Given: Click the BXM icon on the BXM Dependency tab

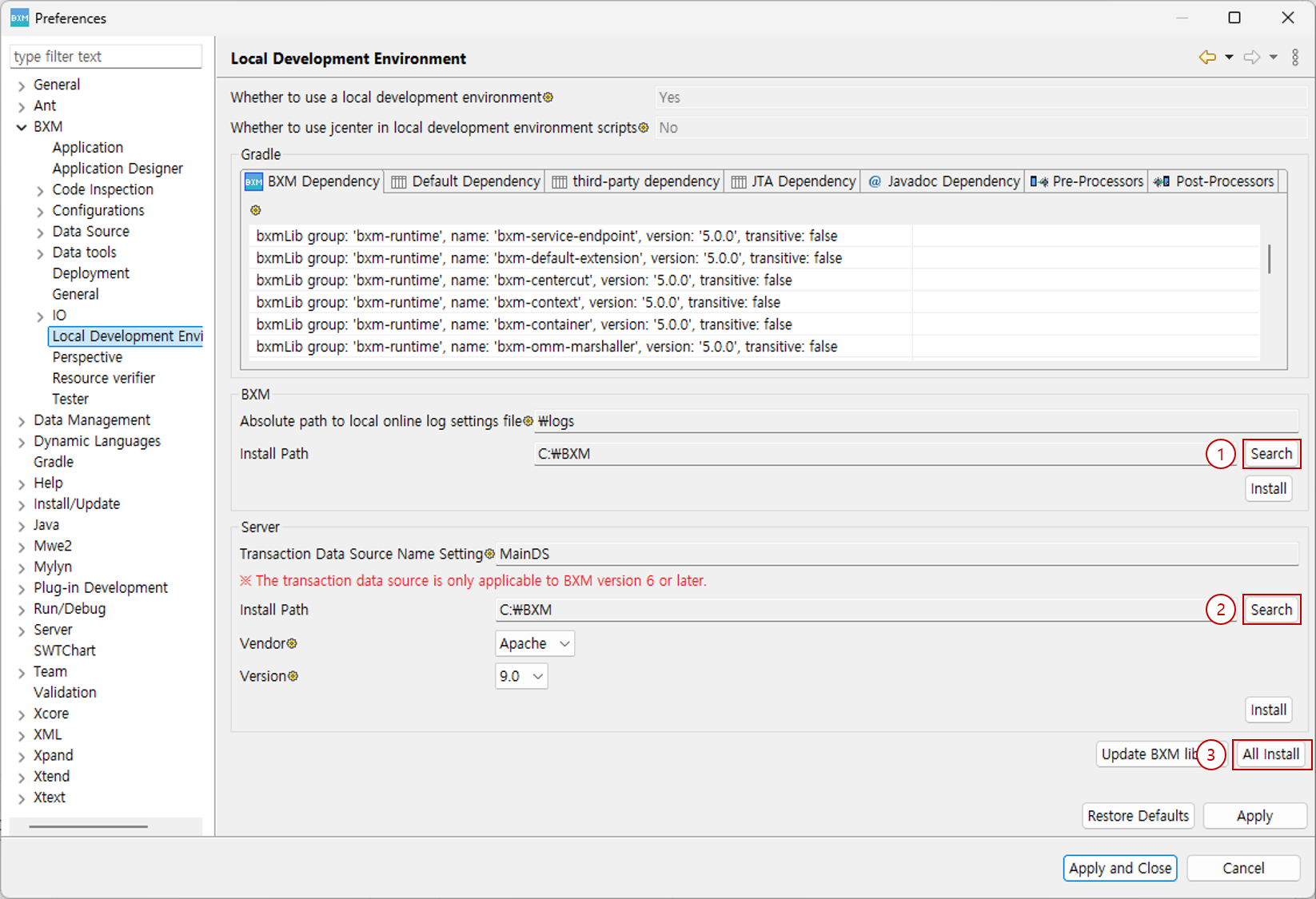Looking at the screenshot, I should (x=253, y=181).
